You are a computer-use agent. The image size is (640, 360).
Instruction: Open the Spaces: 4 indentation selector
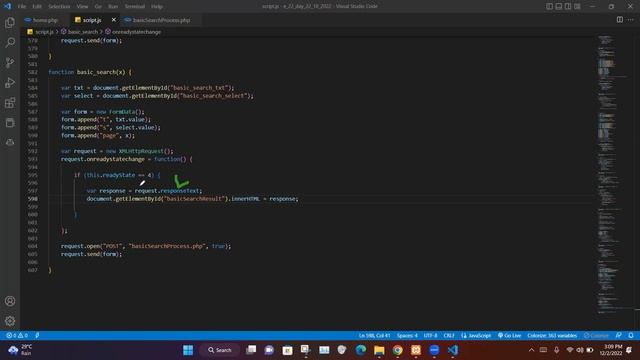[407, 336]
